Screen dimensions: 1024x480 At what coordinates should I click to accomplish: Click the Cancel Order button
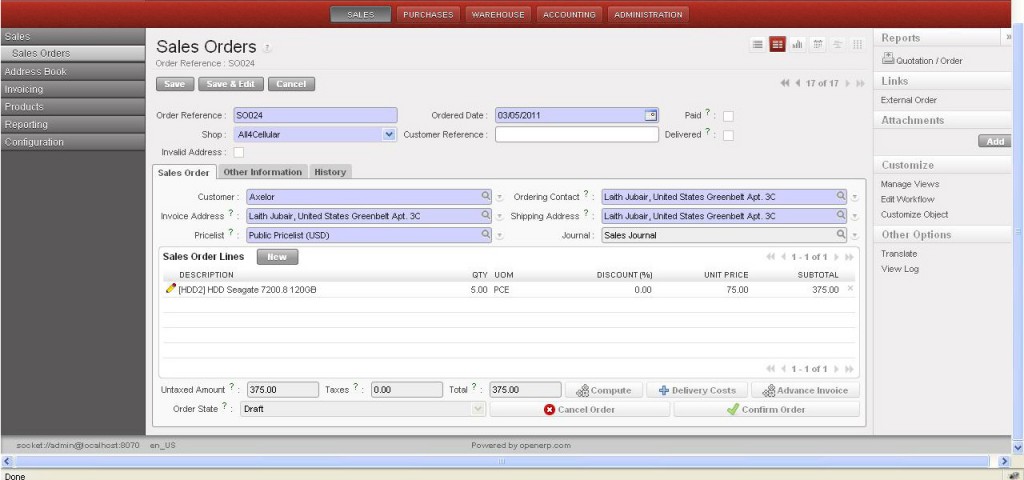pyautogui.click(x=579, y=409)
